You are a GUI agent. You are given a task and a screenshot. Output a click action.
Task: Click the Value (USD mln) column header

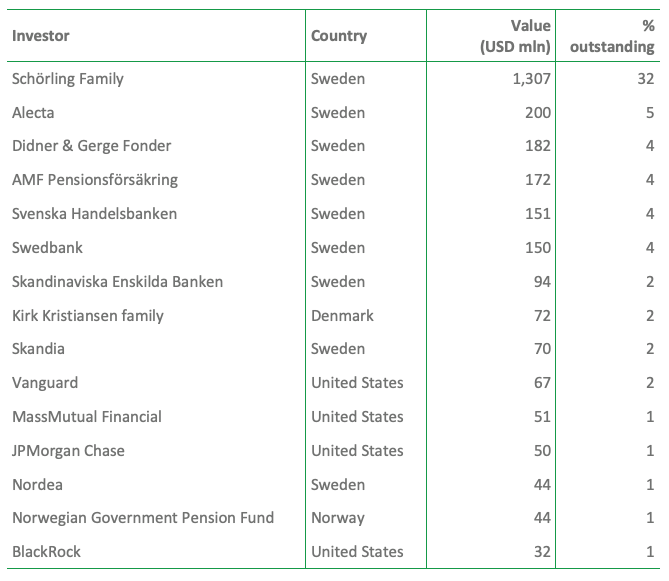(515, 37)
